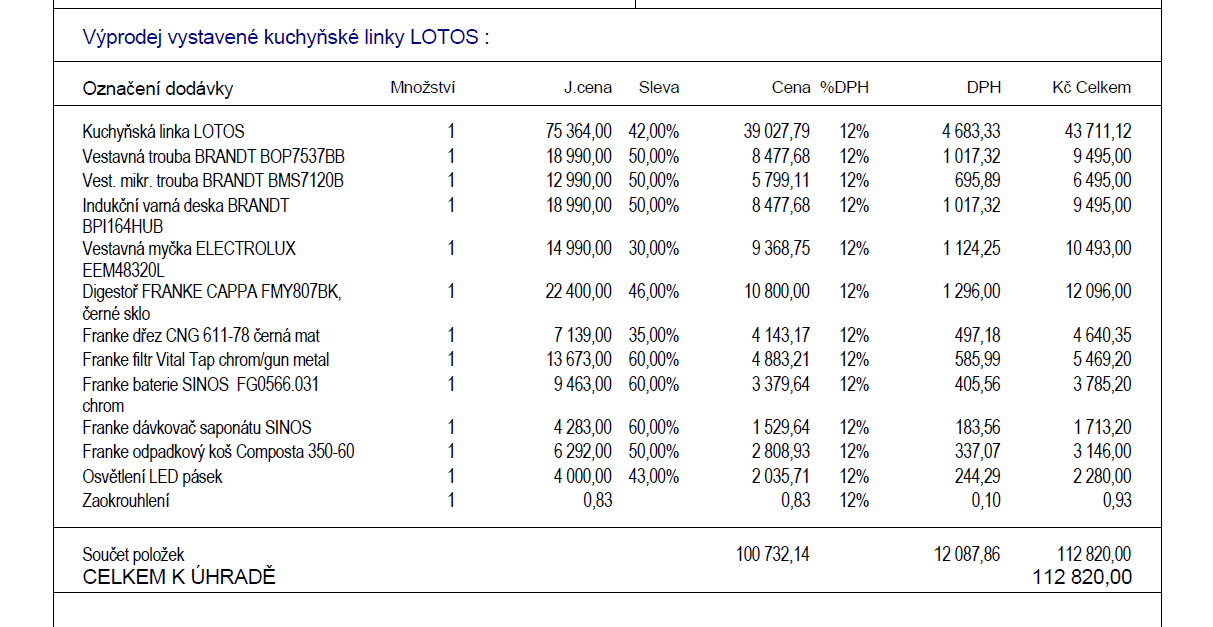Click the "Zaokrouhlení" row label
Image resolution: width=1213 pixels, height=627 pixels.
[126, 501]
